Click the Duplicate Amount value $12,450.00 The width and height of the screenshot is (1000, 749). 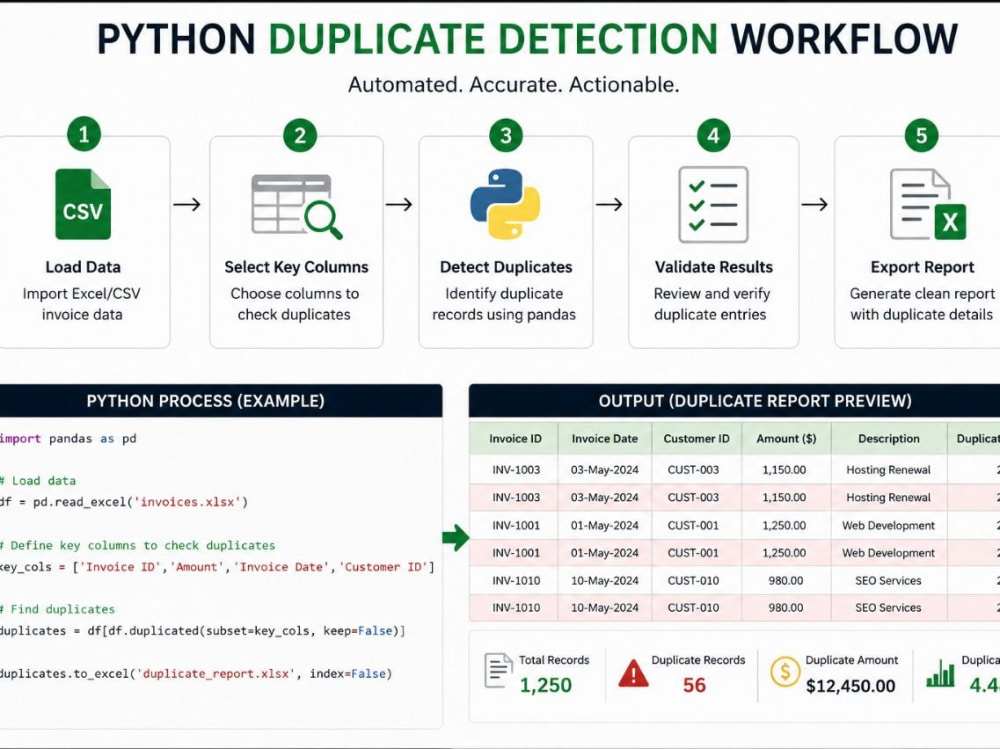pyautogui.click(x=850, y=686)
